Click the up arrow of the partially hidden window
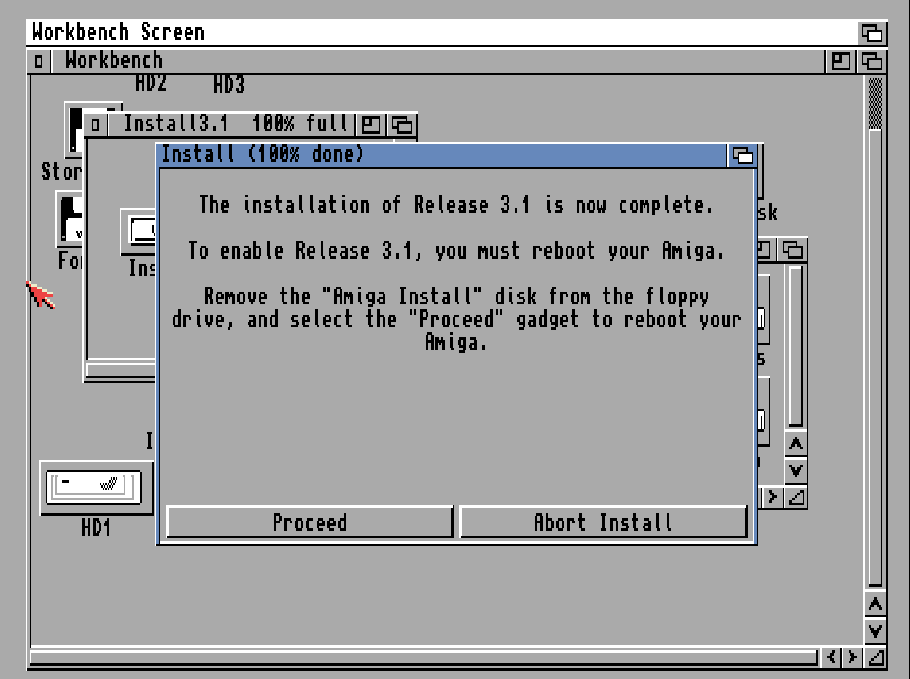Screen dimensions: 910x679 (x=796, y=444)
